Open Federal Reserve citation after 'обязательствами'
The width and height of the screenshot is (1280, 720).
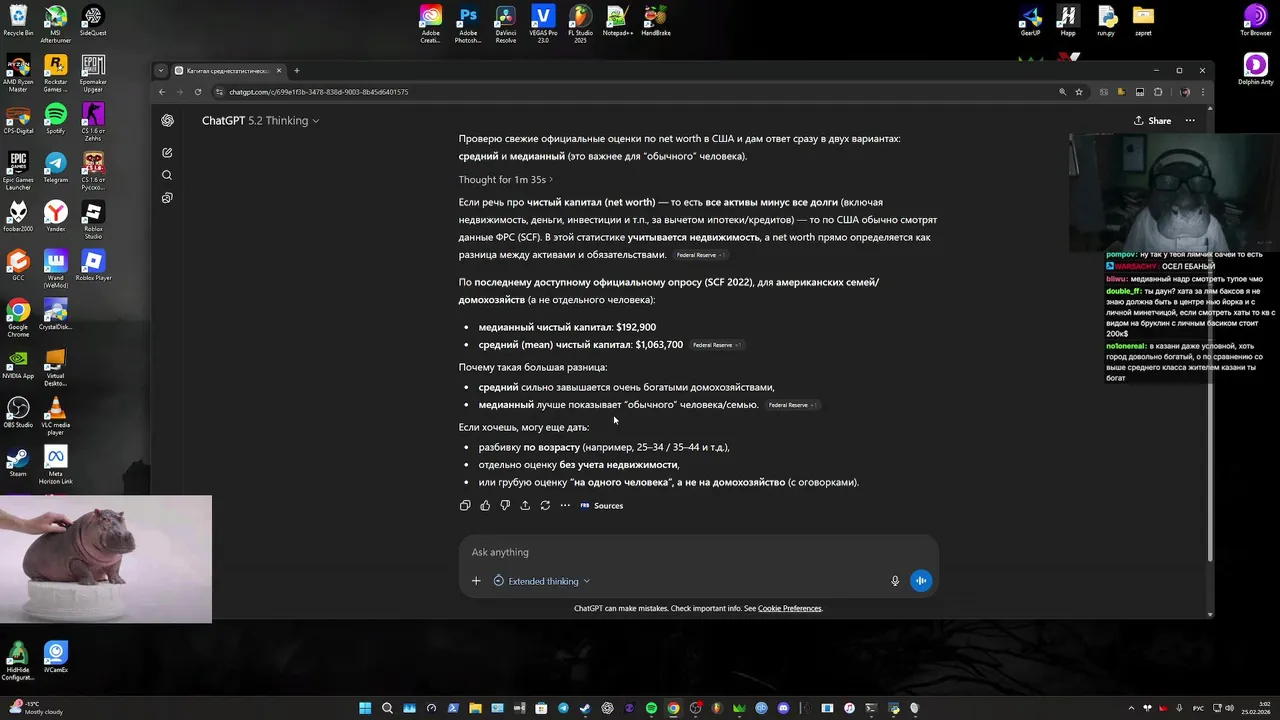click(x=699, y=255)
